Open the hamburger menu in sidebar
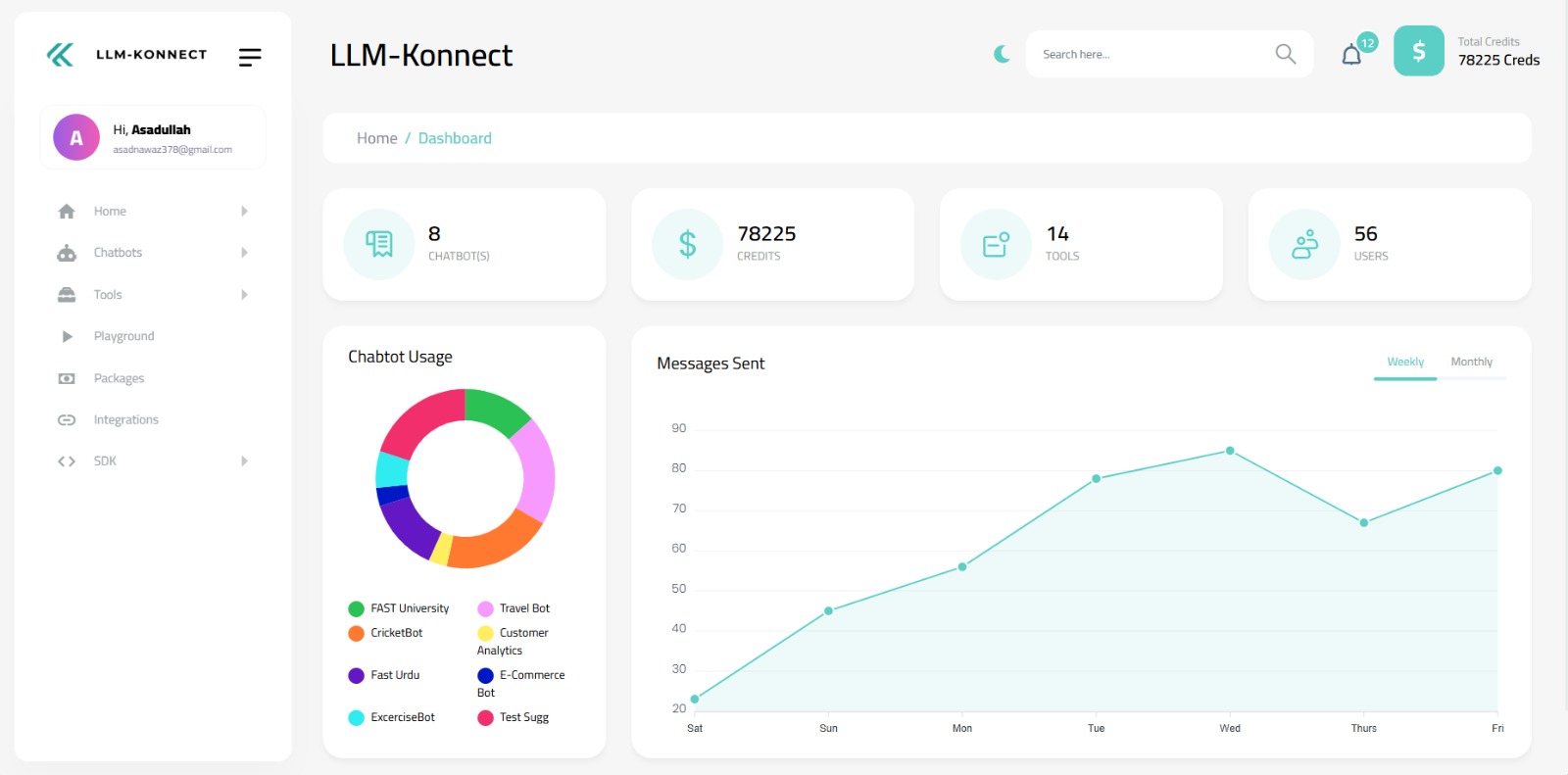Viewport: 1568px width, 775px height. tap(250, 57)
